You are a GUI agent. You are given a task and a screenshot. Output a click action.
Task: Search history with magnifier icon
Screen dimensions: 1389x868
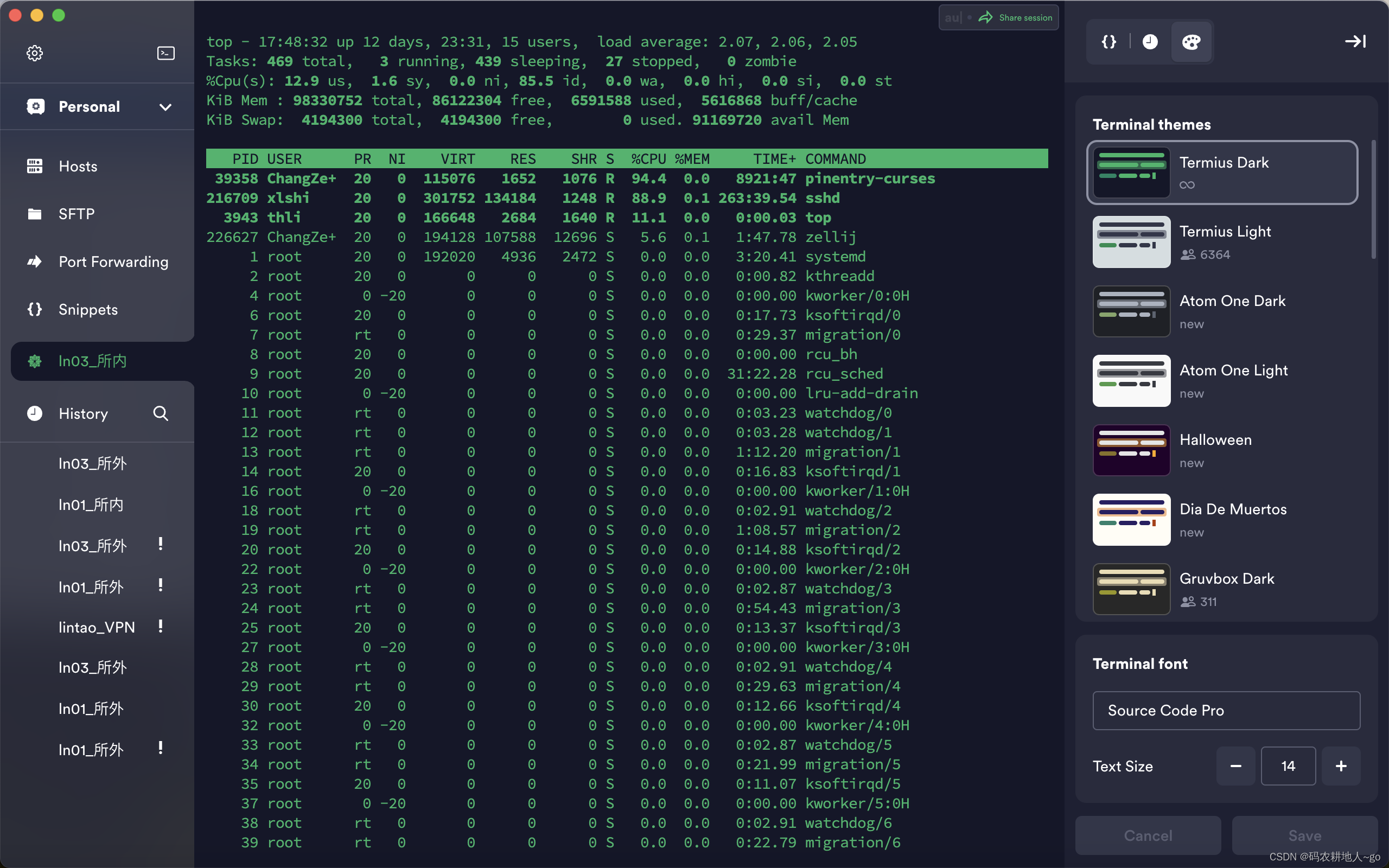pyautogui.click(x=161, y=413)
